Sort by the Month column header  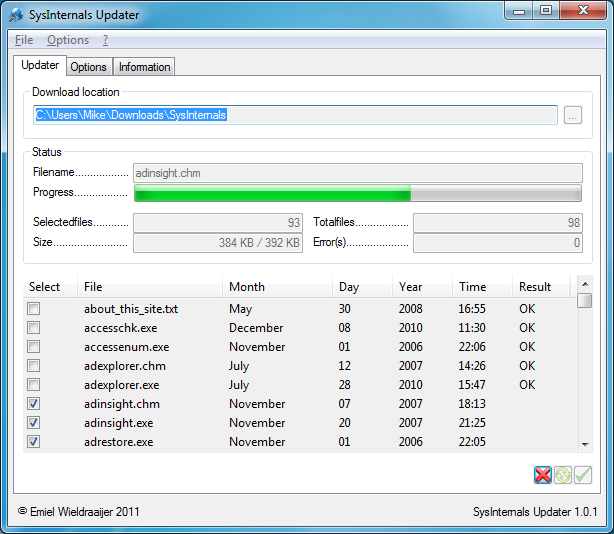277,287
